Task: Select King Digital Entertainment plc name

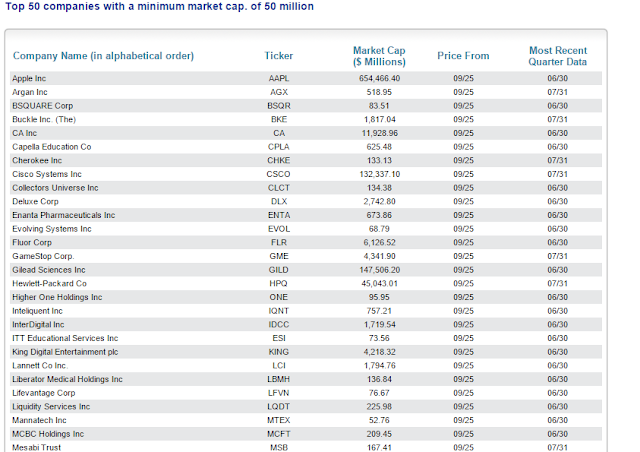Action: 65,352
